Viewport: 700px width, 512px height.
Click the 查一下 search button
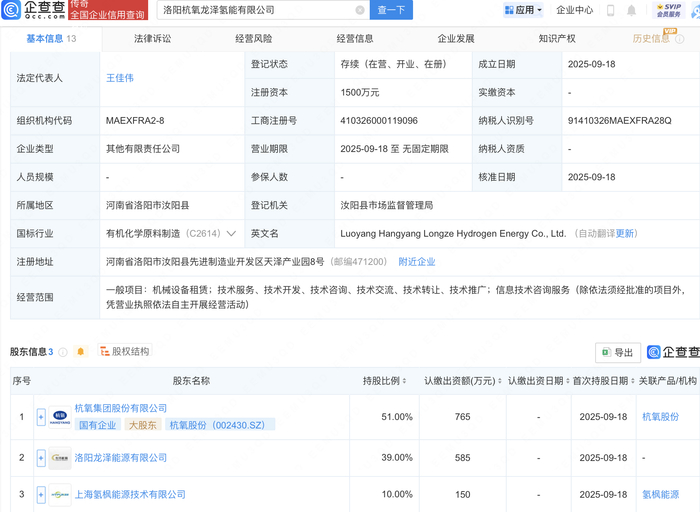[392, 10]
